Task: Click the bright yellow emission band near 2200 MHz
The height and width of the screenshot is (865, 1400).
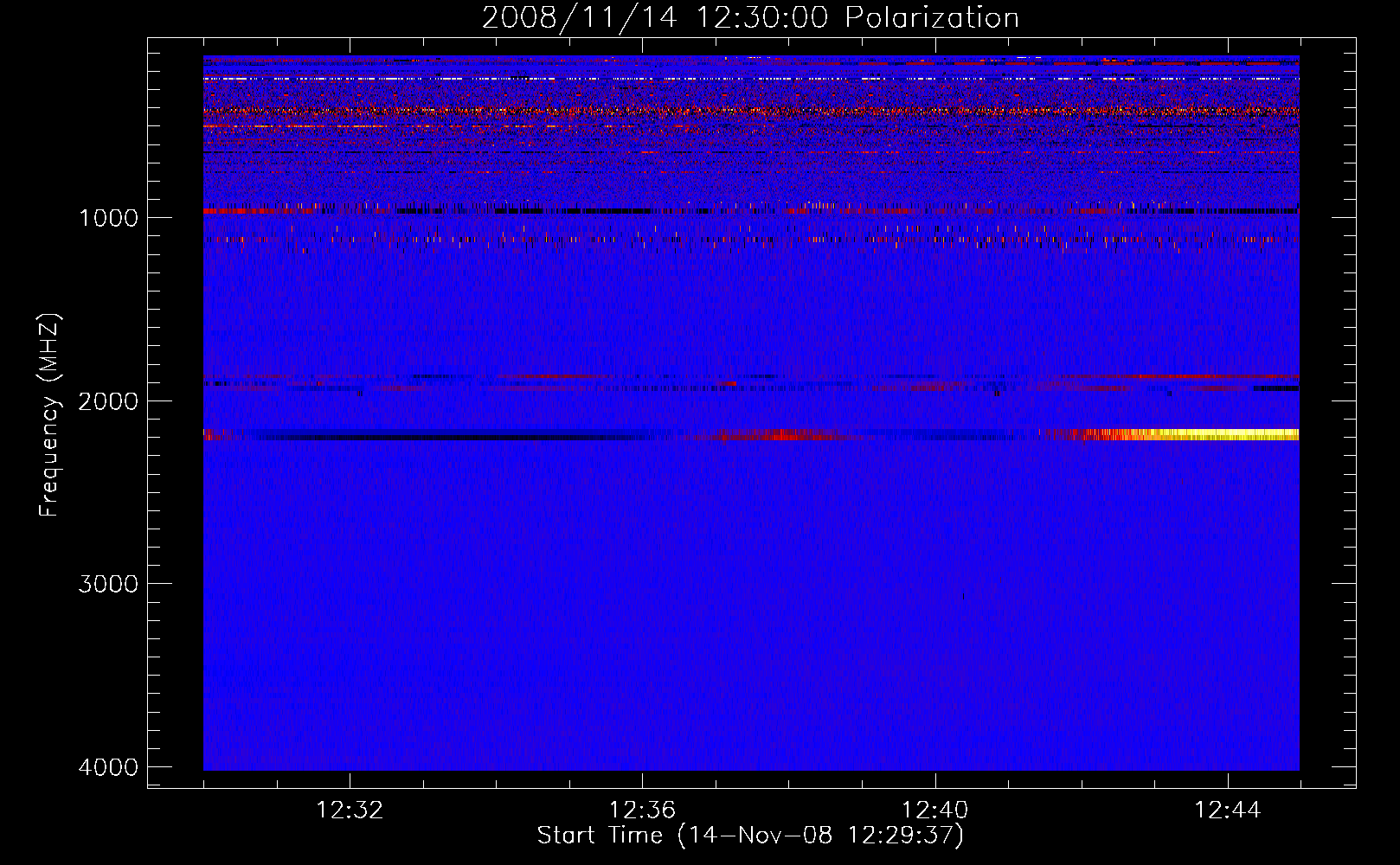Action: point(1211,434)
